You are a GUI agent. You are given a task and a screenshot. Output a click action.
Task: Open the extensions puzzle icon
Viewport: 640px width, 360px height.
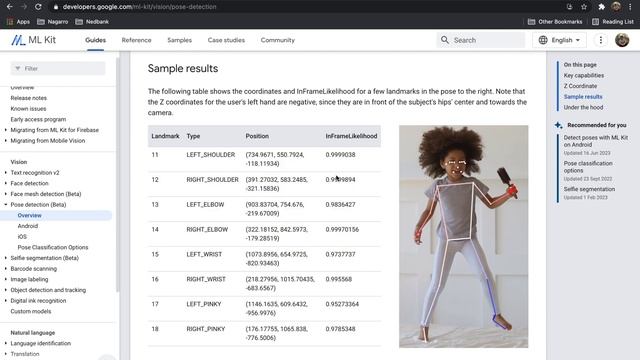(x=601, y=7)
